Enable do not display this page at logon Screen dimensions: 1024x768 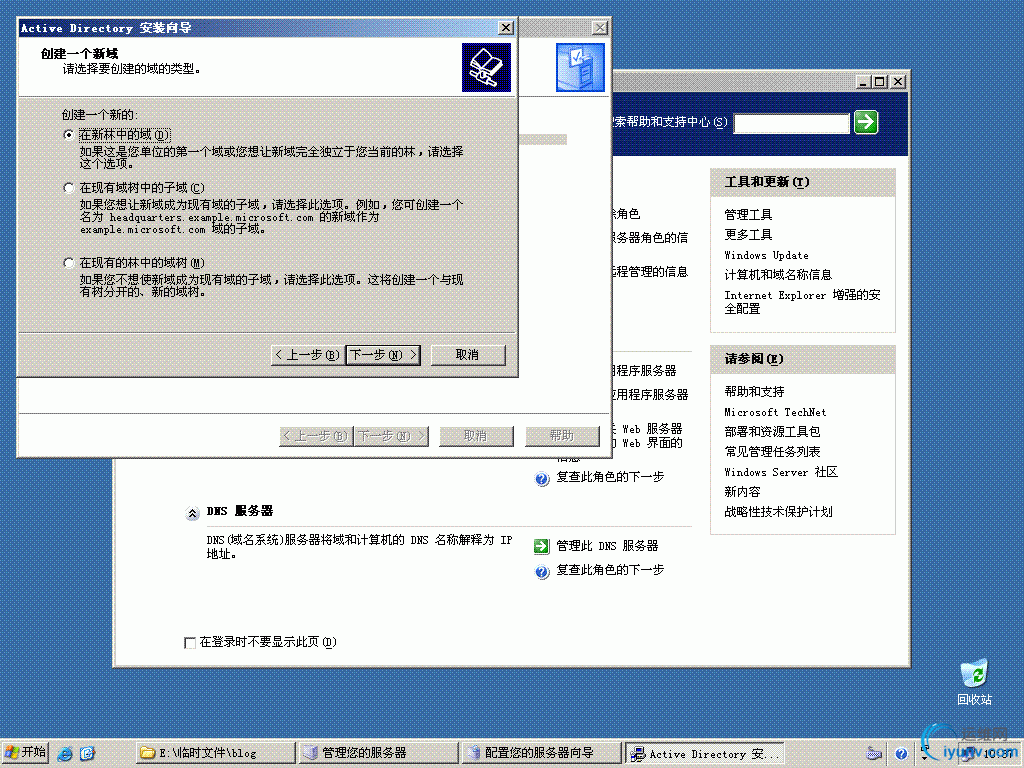pyautogui.click(x=190, y=643)
